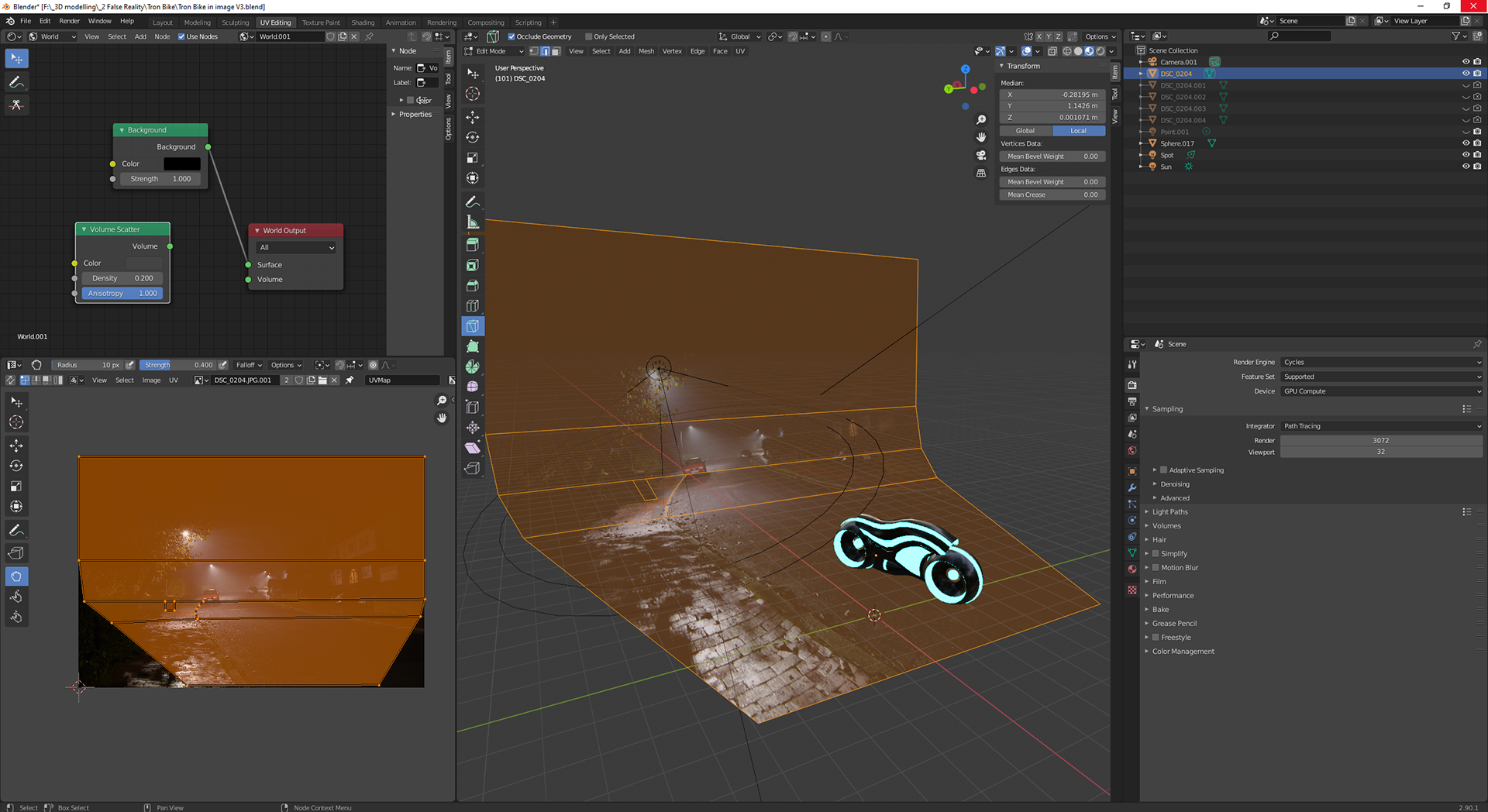Click the Viewport samples field 32
This screenshot has width=1488, height=812.
pyautogui.click(x=1381, y=452)
